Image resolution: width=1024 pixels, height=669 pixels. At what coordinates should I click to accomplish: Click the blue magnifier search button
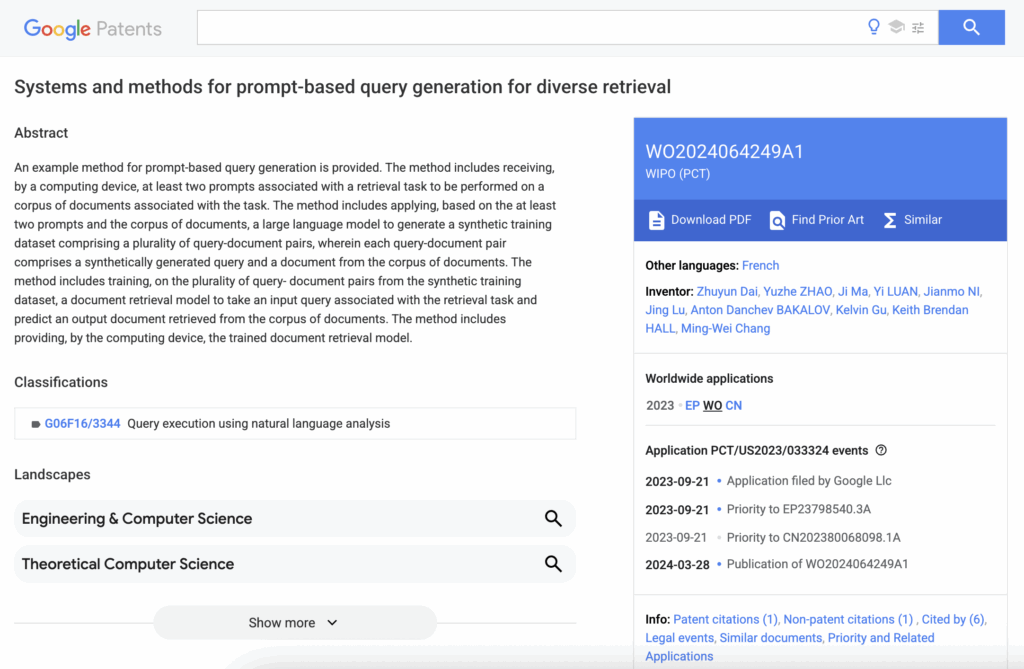[971, 28]
